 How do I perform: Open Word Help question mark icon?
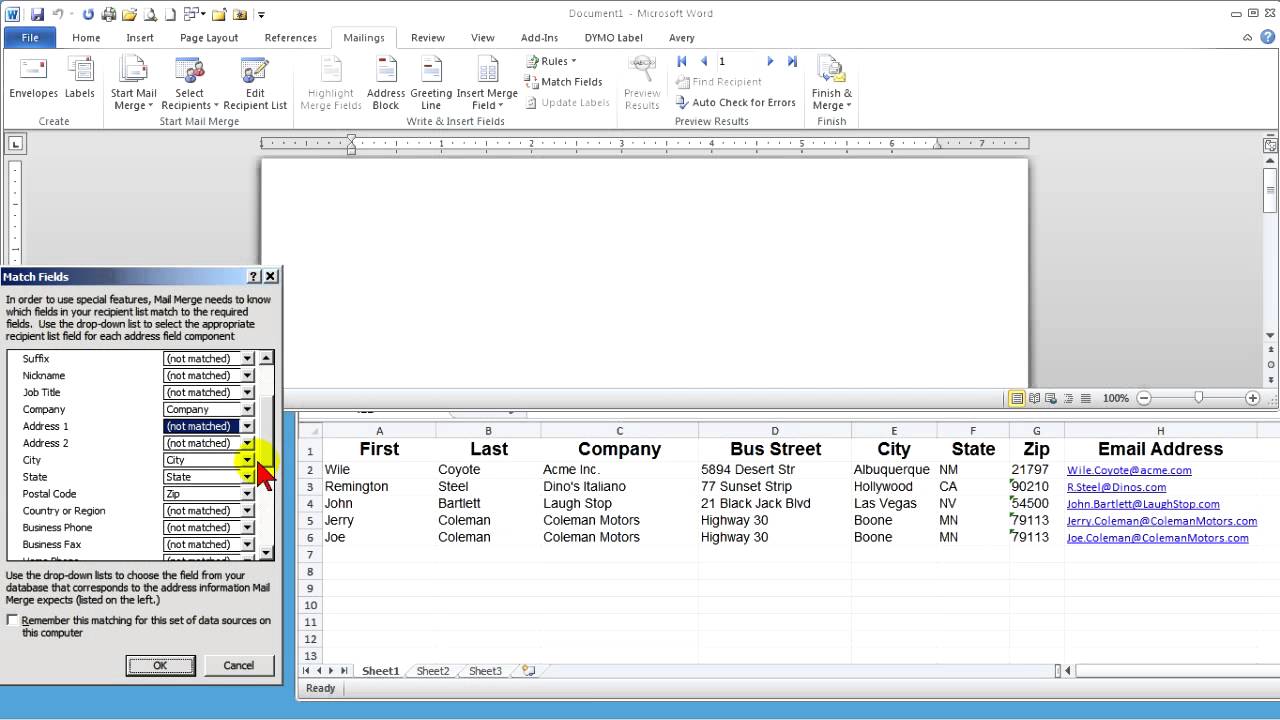1268,37
